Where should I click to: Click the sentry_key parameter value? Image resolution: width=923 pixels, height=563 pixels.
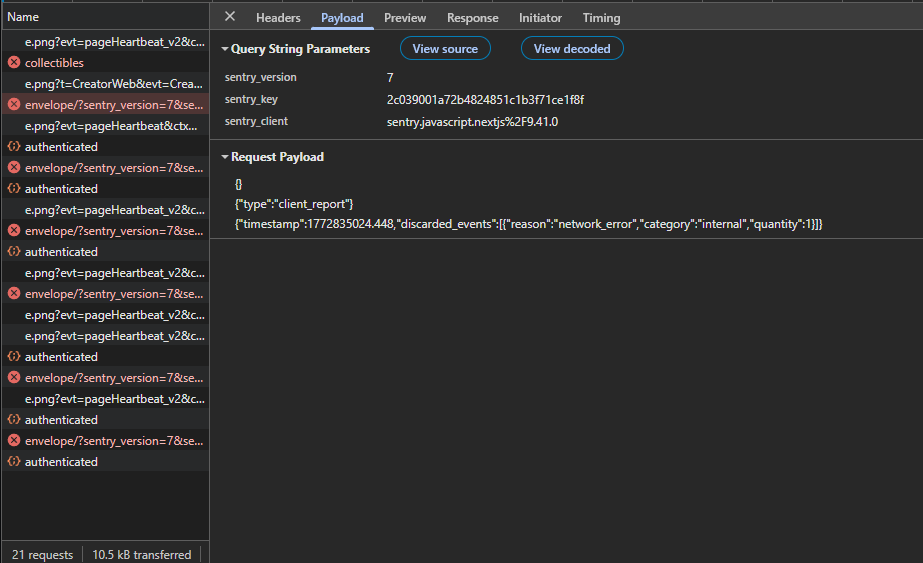(x=485, y=100)
